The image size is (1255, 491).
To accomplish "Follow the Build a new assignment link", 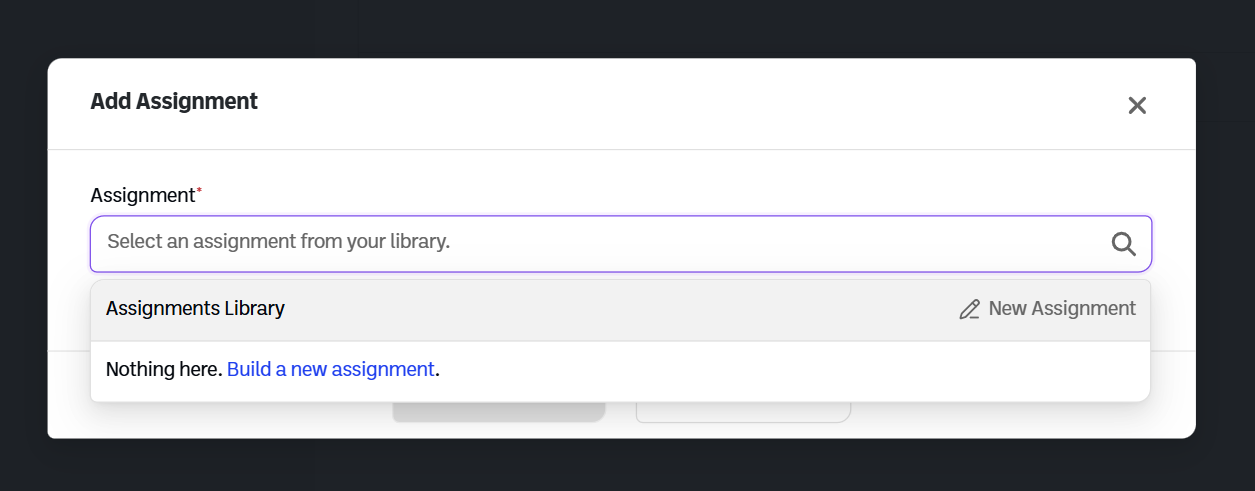I will click(x=331, y=369).
